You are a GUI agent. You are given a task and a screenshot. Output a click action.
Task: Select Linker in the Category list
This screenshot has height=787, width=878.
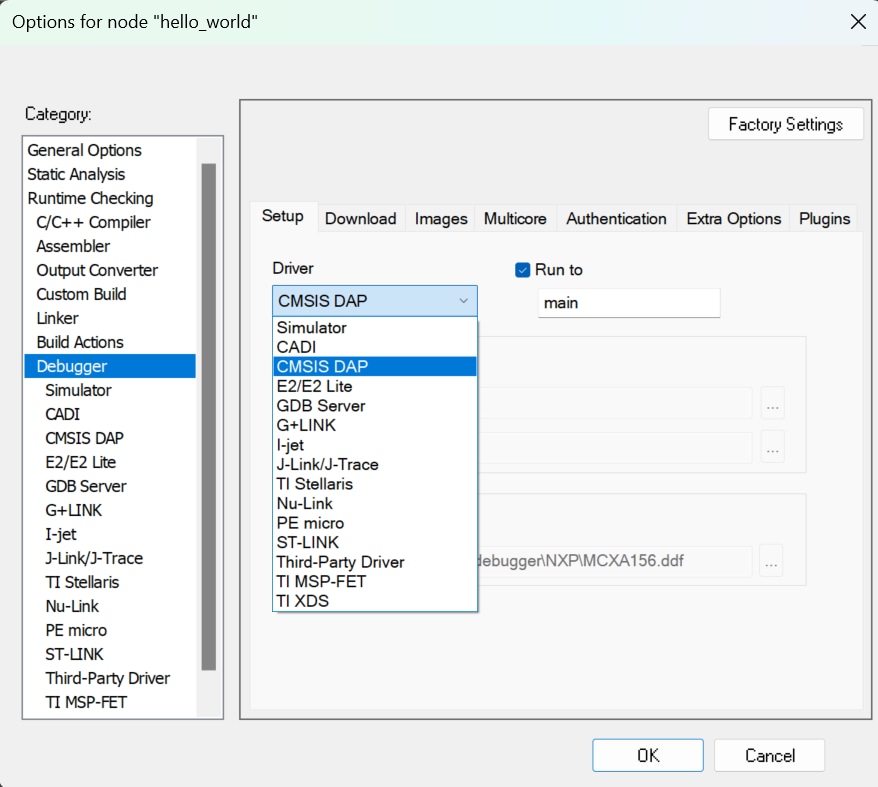(x=57, y=318)
